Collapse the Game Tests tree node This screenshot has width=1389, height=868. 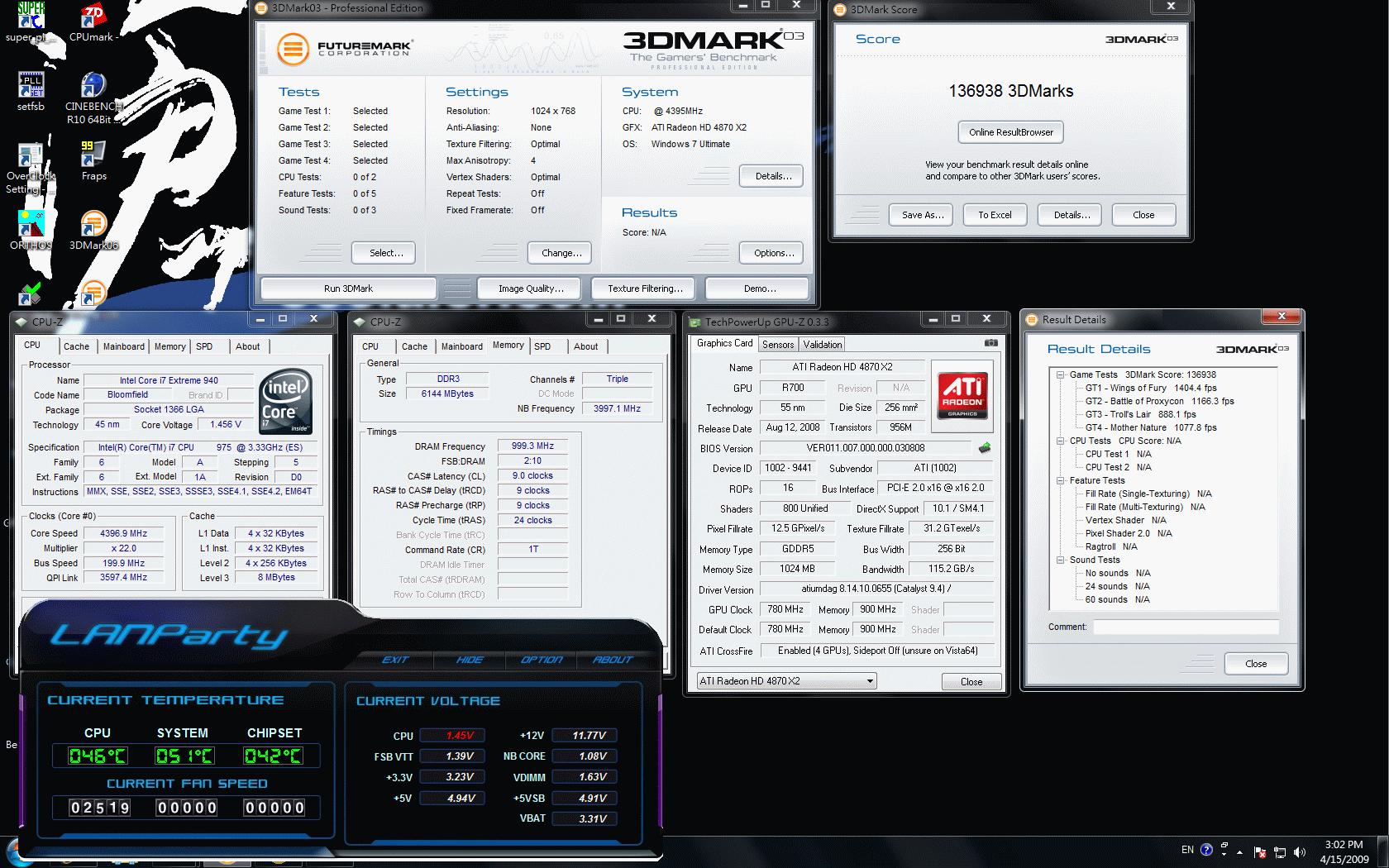pyautogui.click(x=1060, y=374)
